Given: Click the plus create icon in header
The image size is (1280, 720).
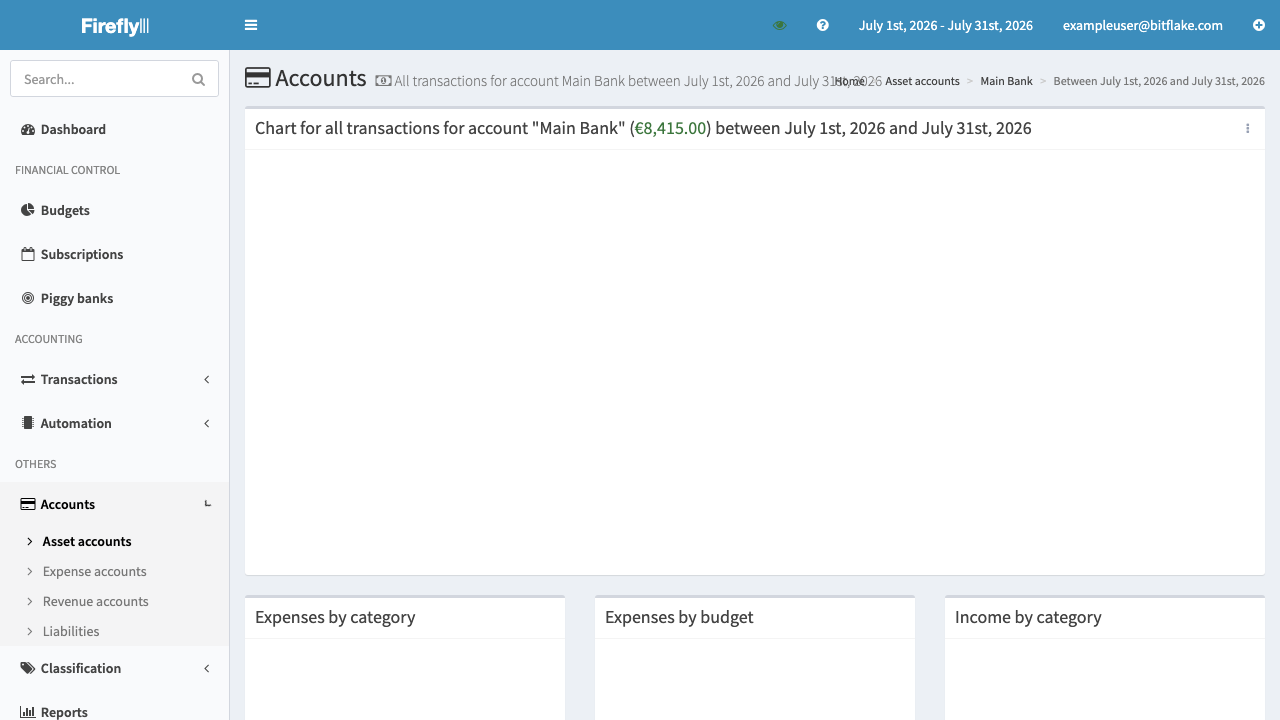Looking at the screenshot, I should point(1259,25).
